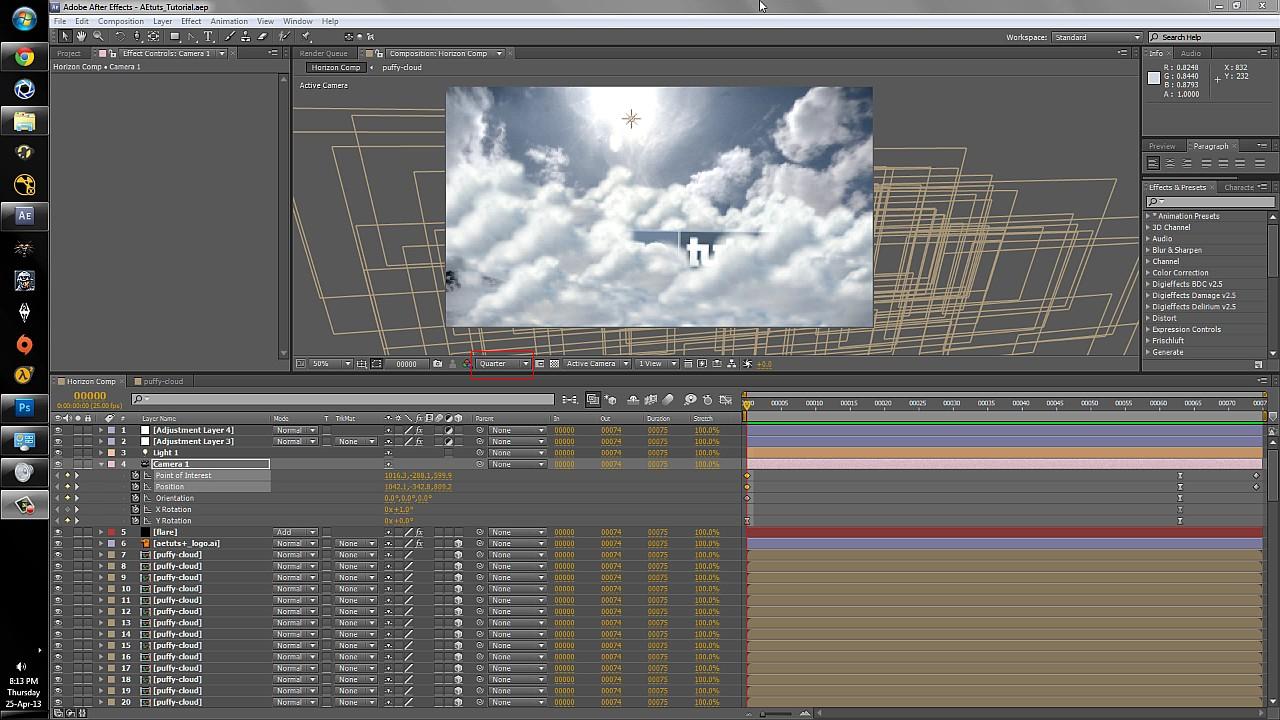This screenshot has width=1280, height=720.
Task: Select the Unified Camera tool
Action: (137, 36)
